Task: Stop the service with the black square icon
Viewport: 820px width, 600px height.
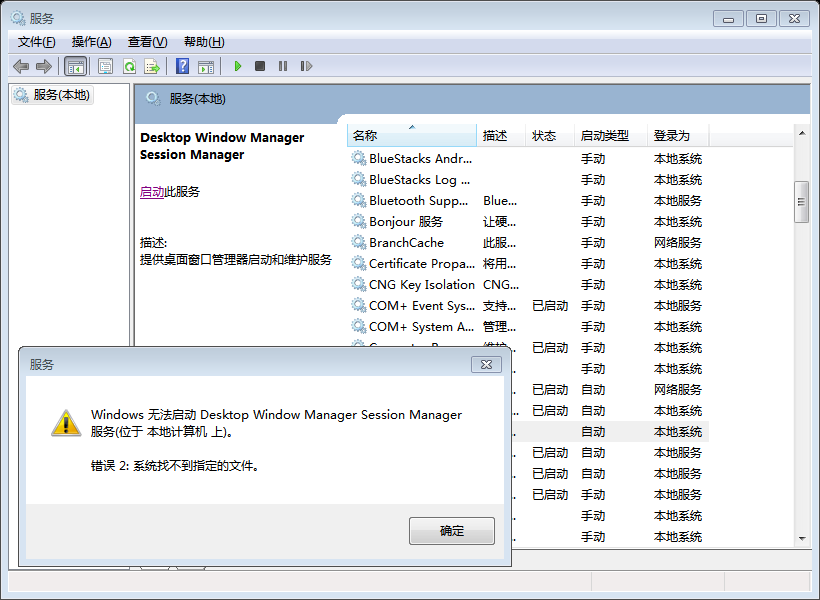Action: click(x=260, y=66)
